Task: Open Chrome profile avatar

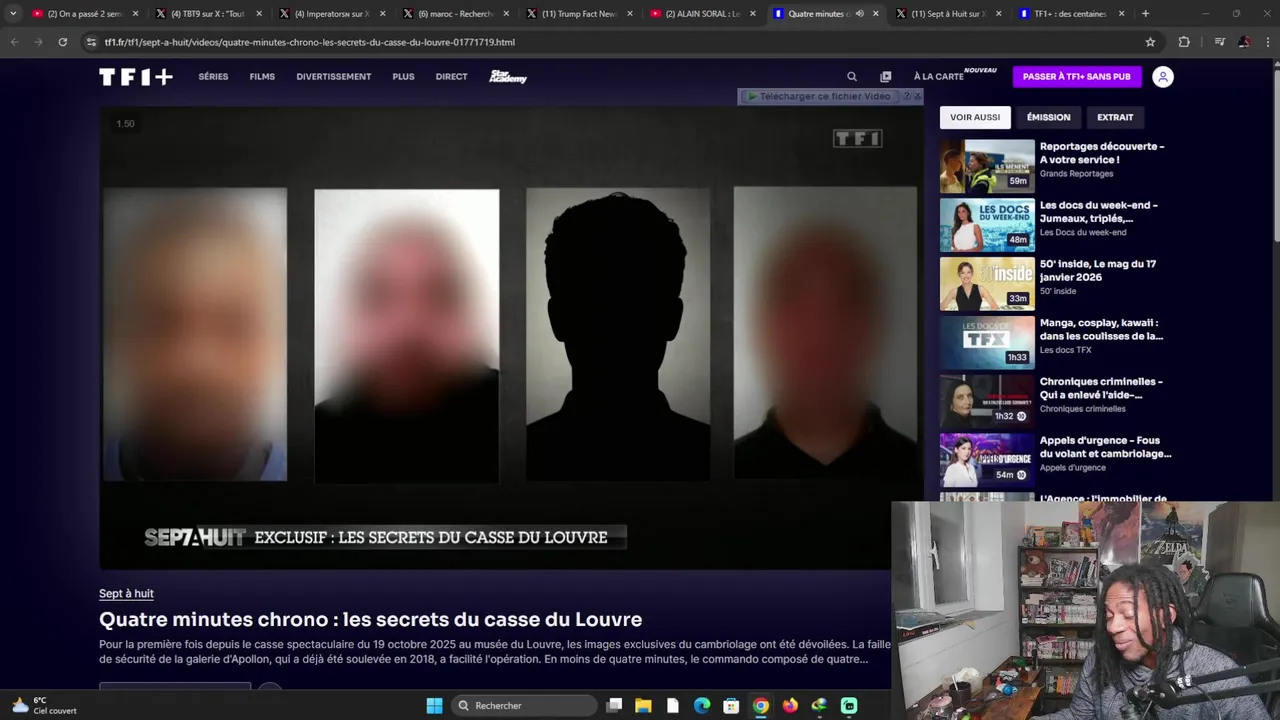Action: click(x=1244, y=42)
